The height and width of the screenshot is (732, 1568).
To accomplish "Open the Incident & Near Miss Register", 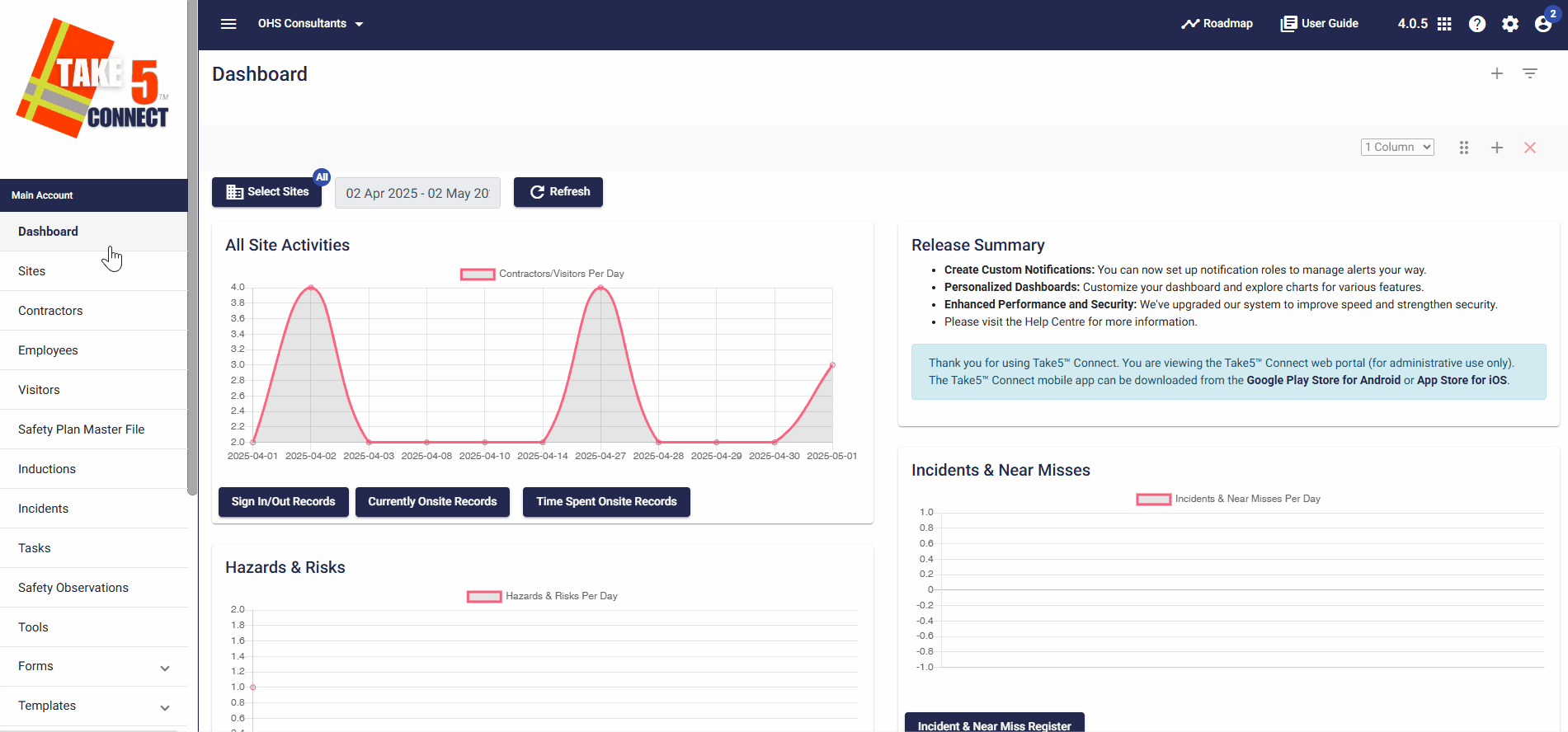I will pyautogui.click(x=995, y=723).
